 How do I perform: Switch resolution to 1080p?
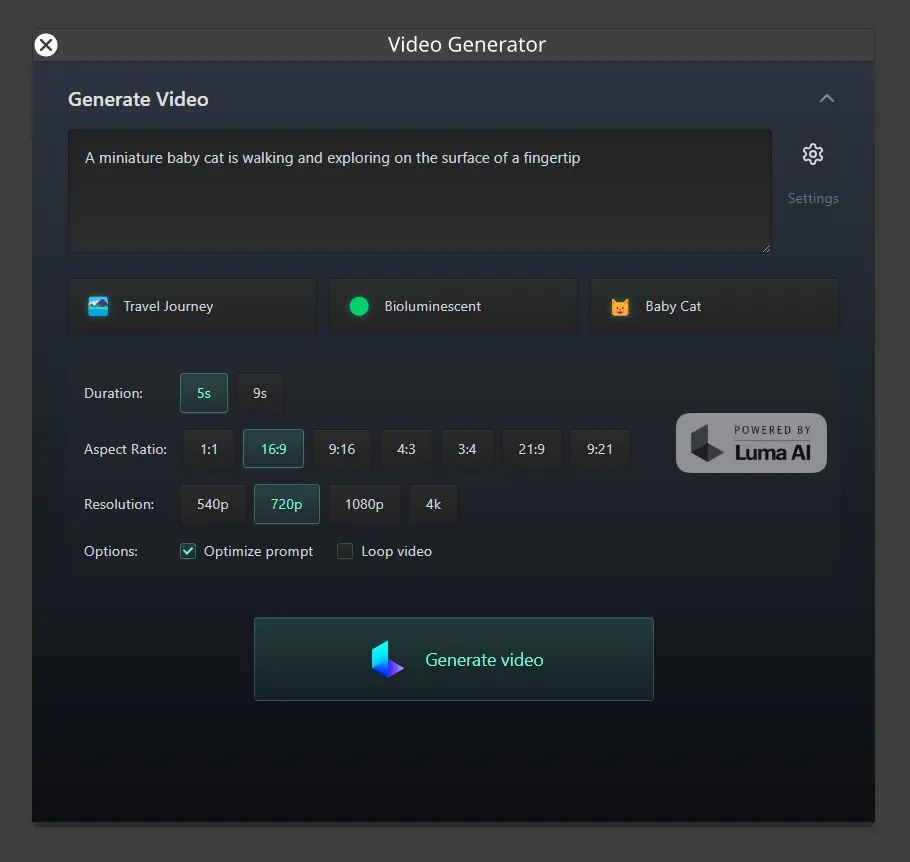[364, 504]
